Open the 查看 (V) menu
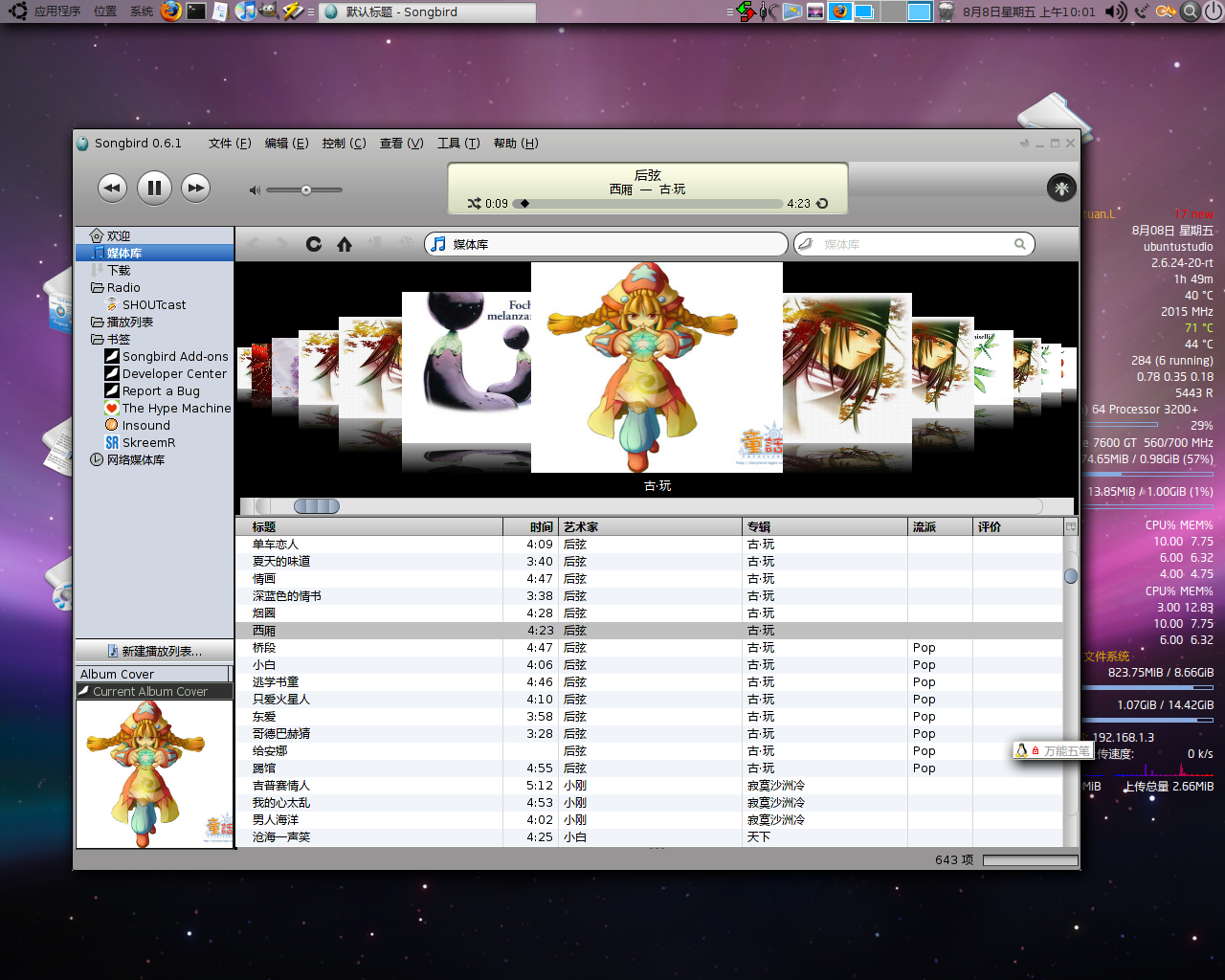The height and width of the screenshot is (980, 1225). click(401, 144)
